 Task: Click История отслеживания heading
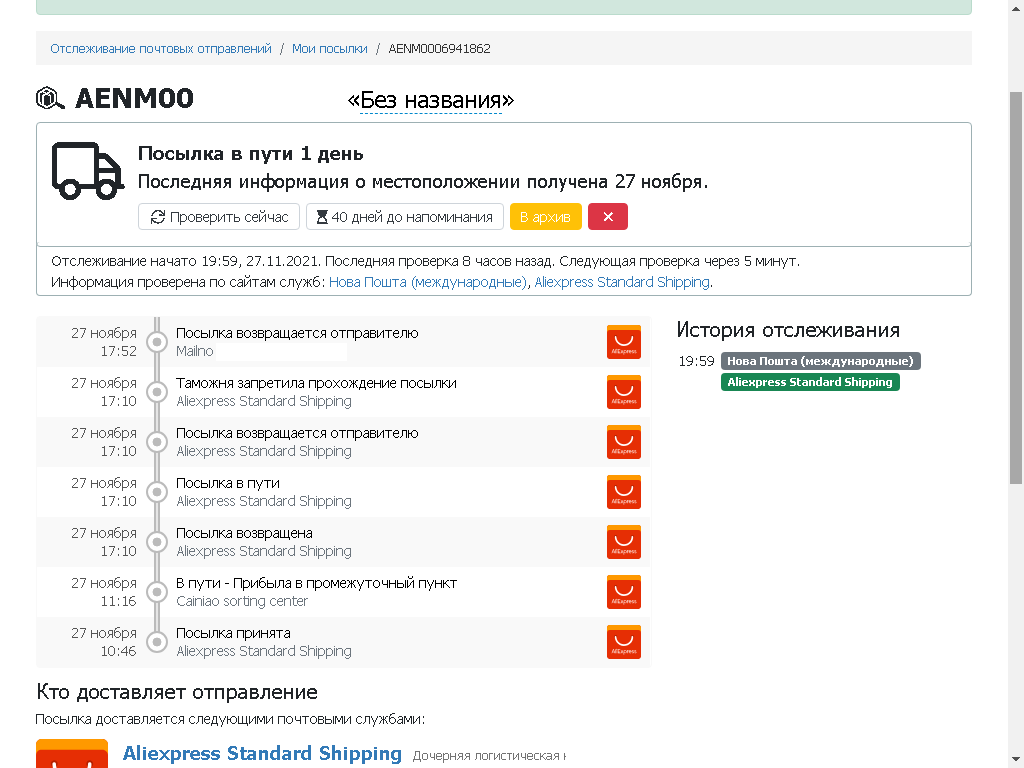788,330
